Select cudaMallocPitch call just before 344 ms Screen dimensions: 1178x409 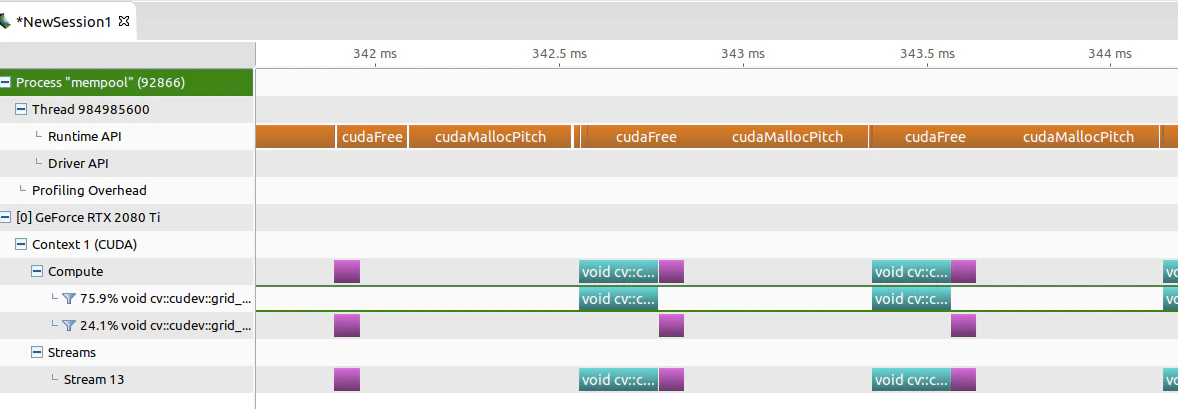point(1078,137)
